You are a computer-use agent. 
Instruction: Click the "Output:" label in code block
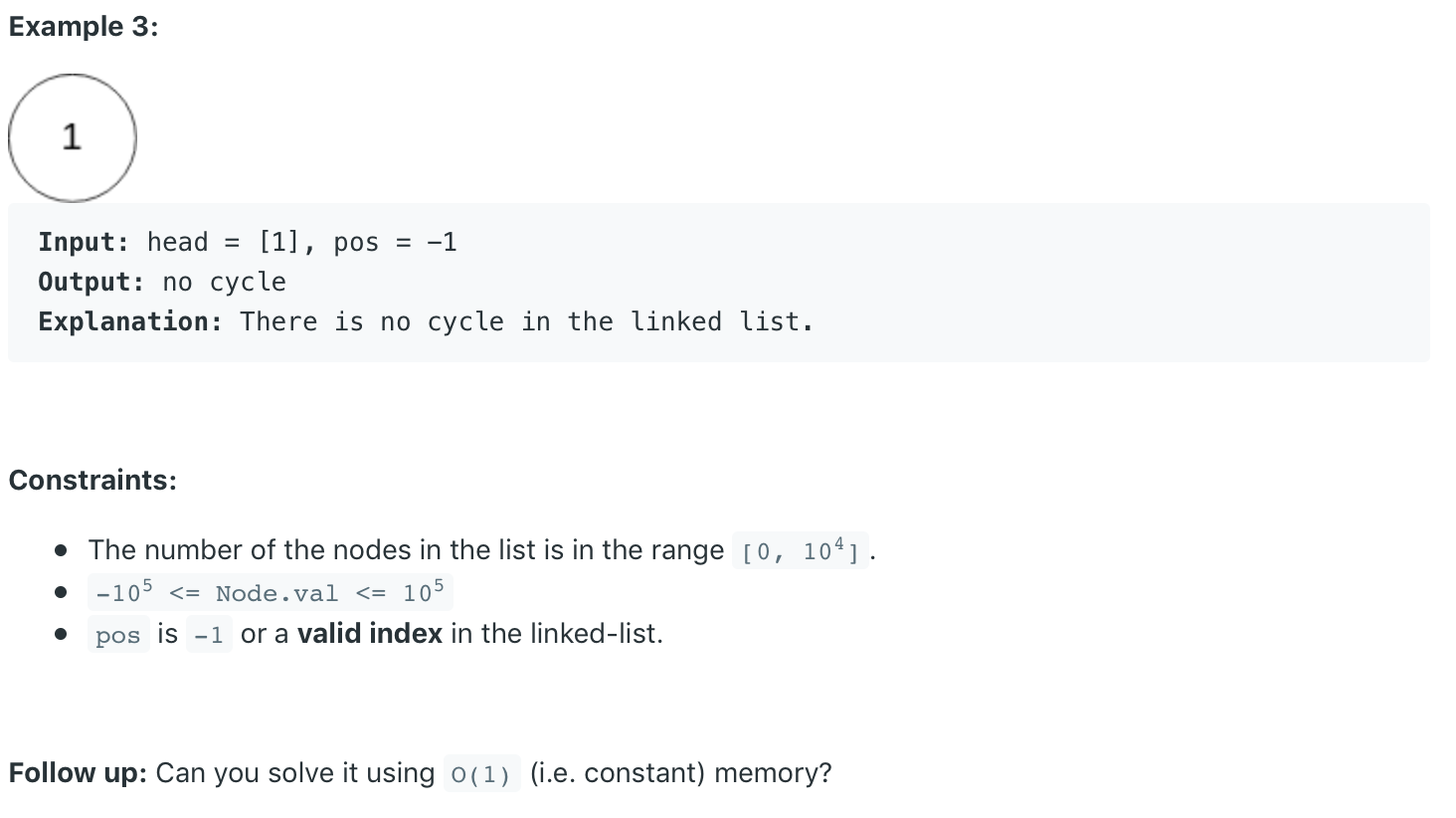tap(91, 282)
